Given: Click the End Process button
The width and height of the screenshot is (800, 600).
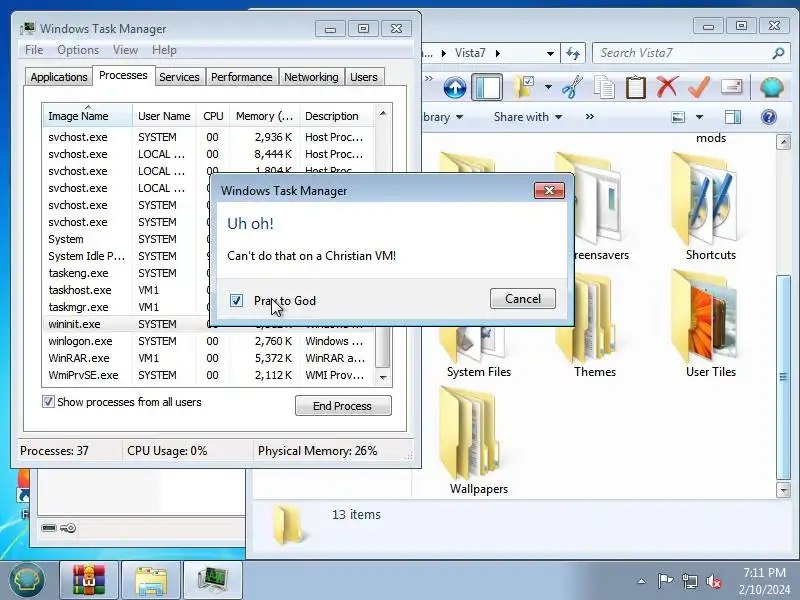Looking at the screenshot, I should point(343,406).
